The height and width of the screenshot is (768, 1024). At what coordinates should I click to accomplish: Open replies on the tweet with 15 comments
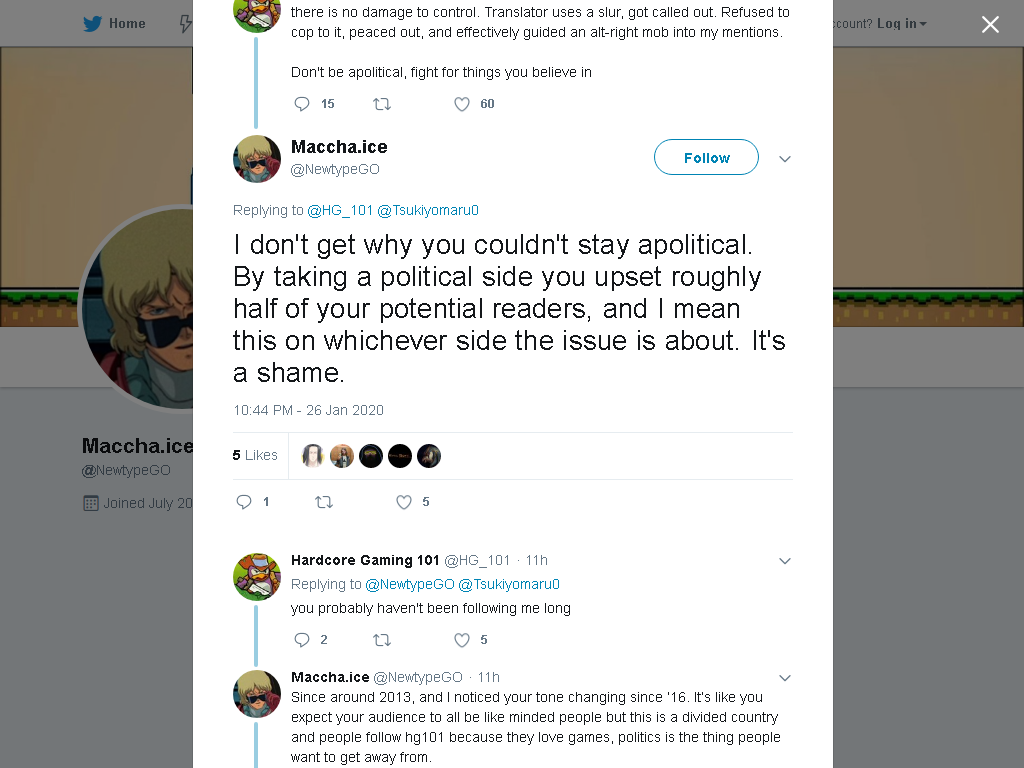[302, 104]
